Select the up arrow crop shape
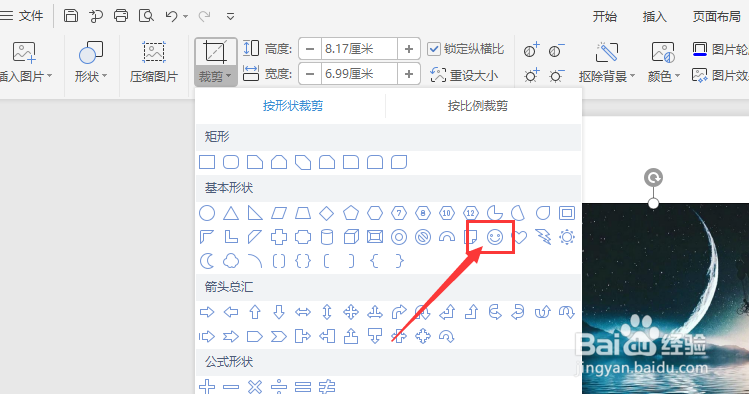This screenshot has height=394, width=749. [x=255, y=312]
